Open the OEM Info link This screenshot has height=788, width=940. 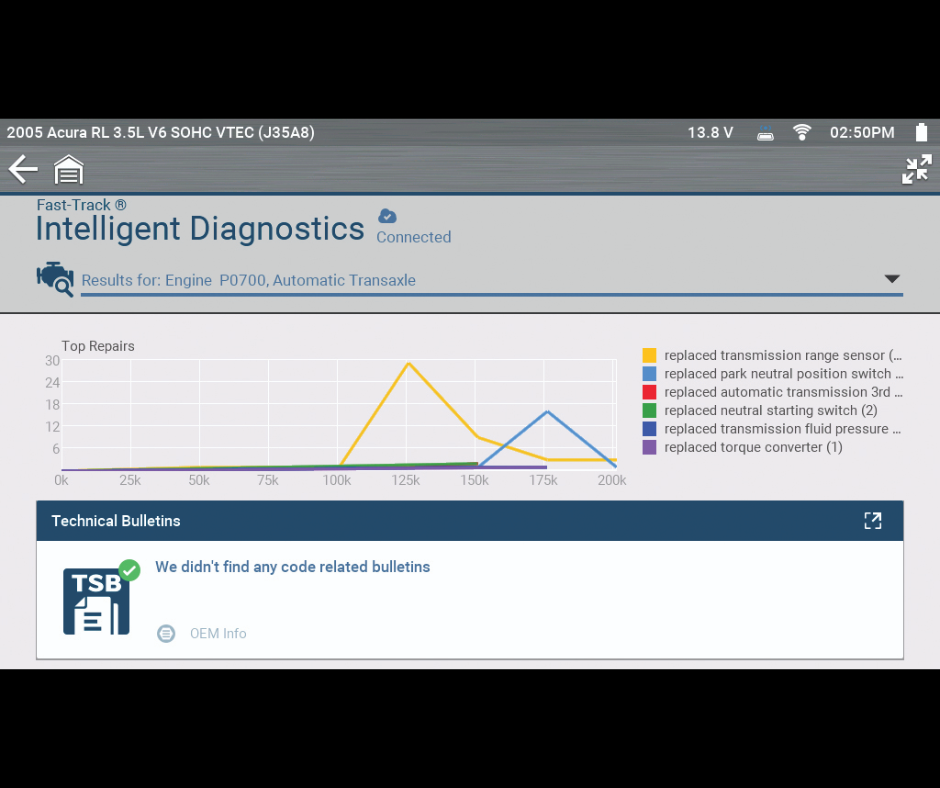point(218,633)
